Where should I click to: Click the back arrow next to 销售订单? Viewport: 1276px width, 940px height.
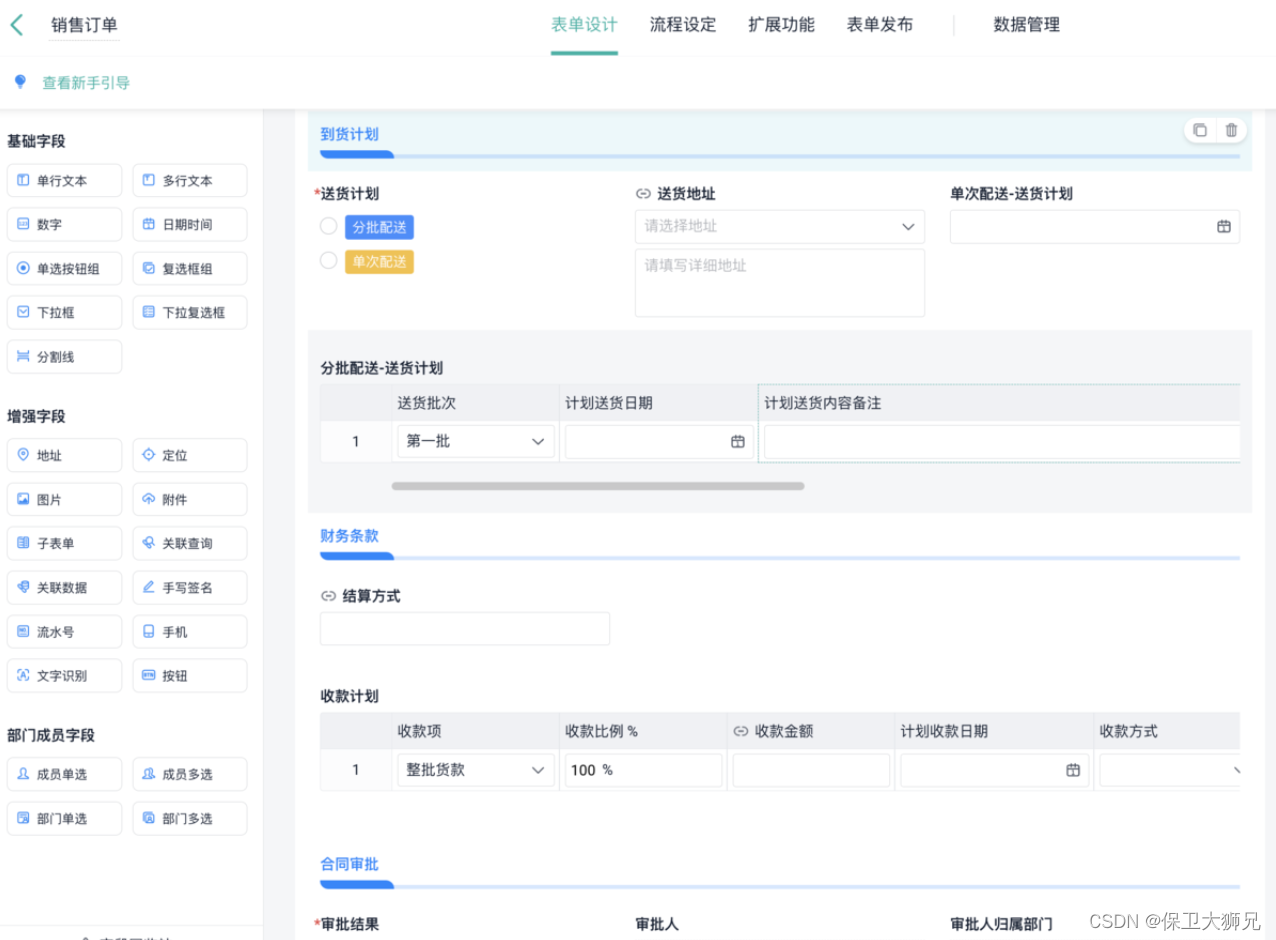(16, 25)
